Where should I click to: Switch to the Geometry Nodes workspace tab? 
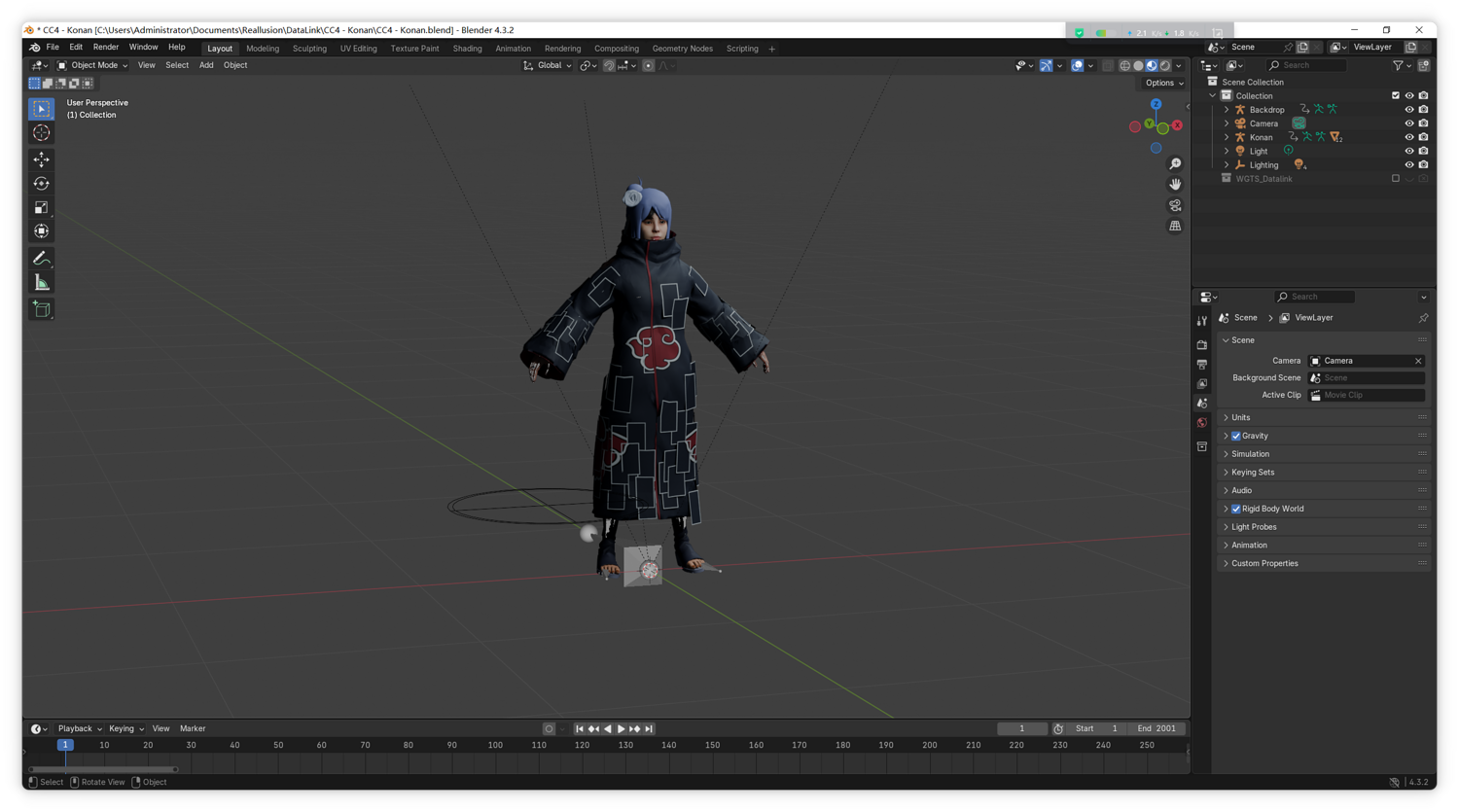click(x=682, y=49)
